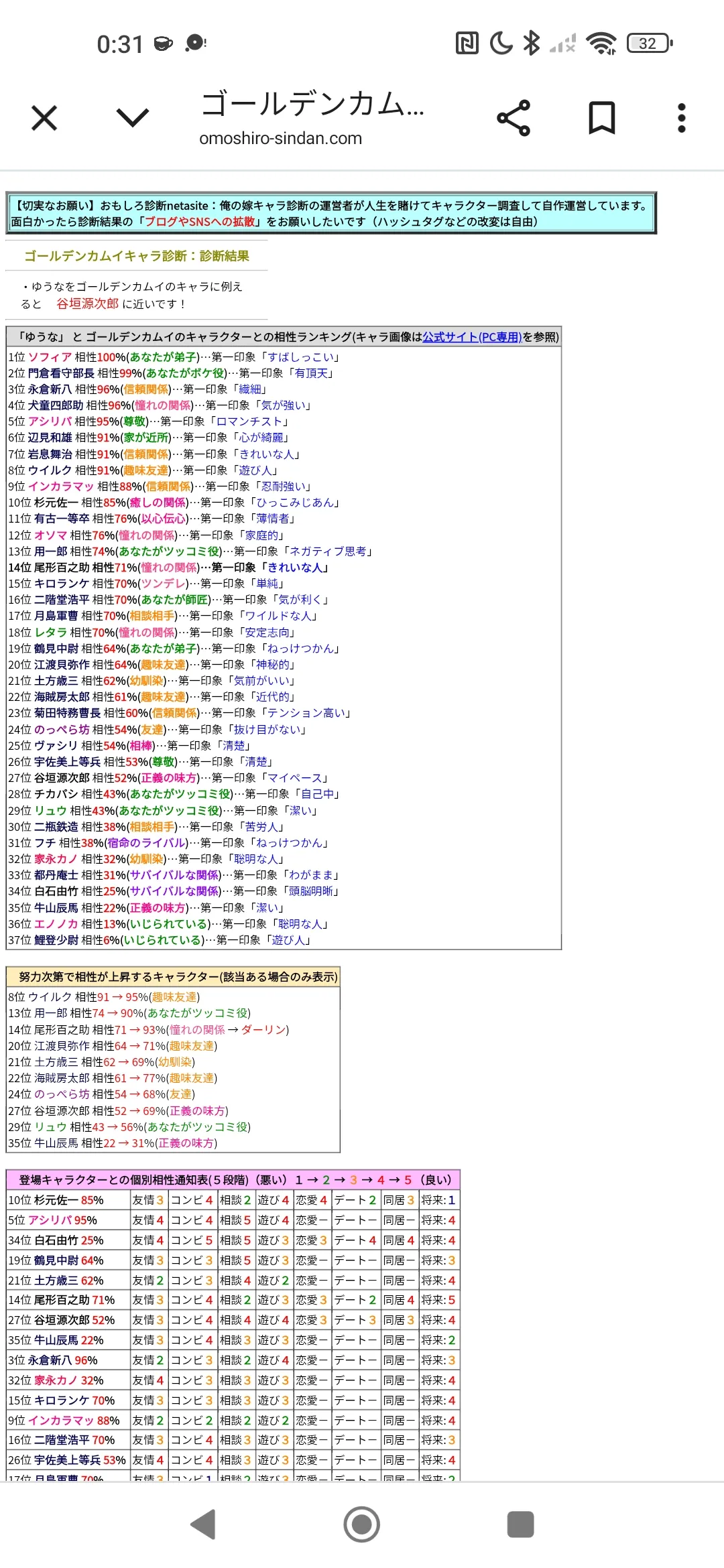Expand the downward chevron beside title
Screen dimensions: 724x1568
pos(133,118)
